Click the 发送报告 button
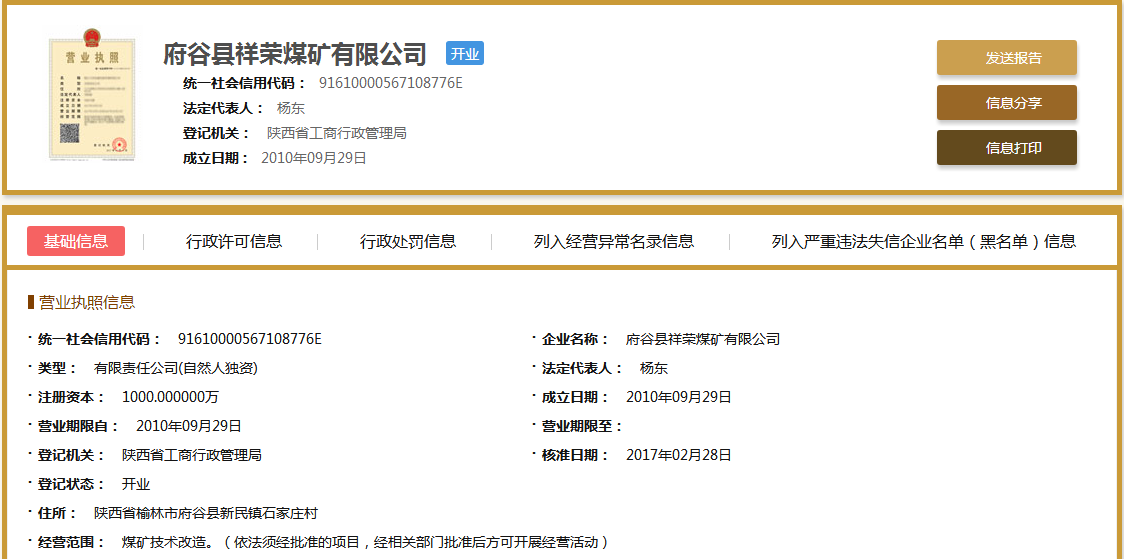The image size is (1124, 559). point(1006,58)
